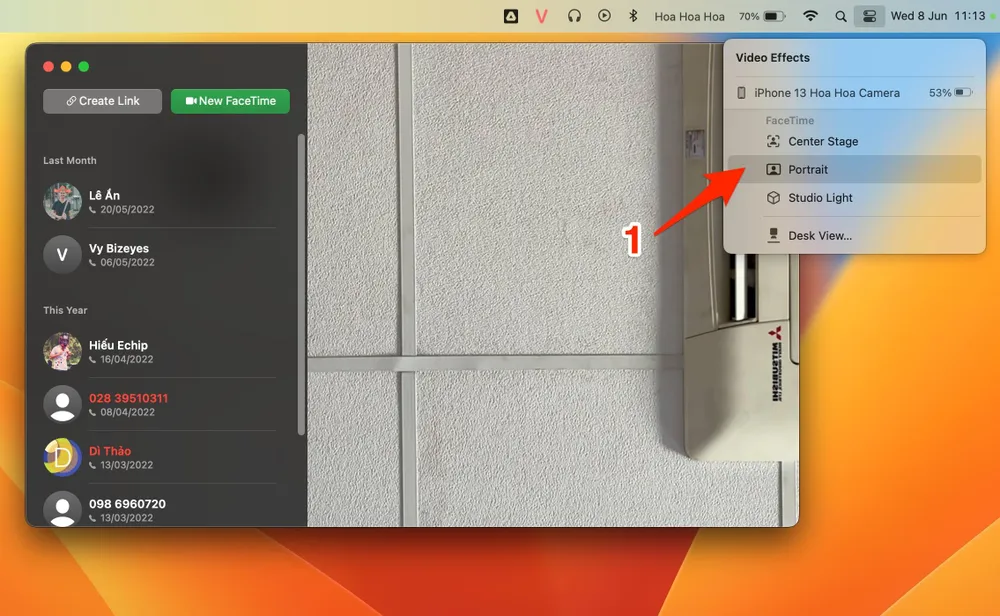Open battery status at 70%

(x=762, y=16)
